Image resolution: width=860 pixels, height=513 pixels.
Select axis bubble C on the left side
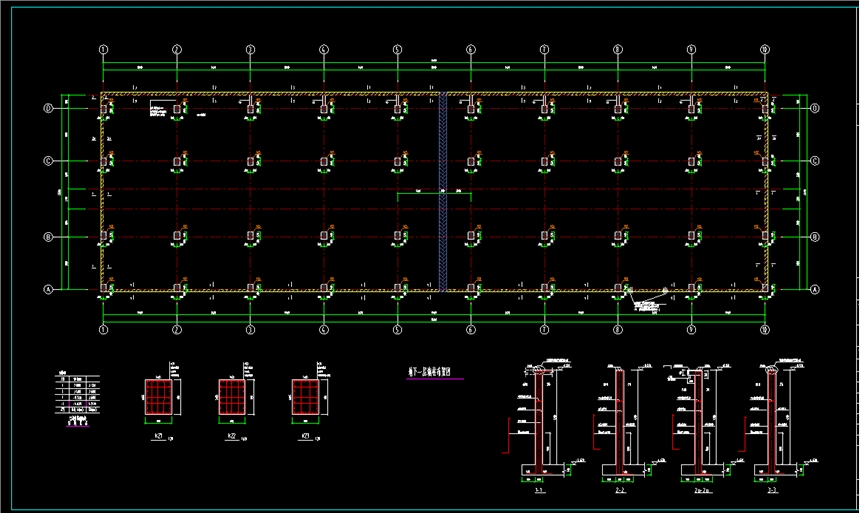click(46, 160)
